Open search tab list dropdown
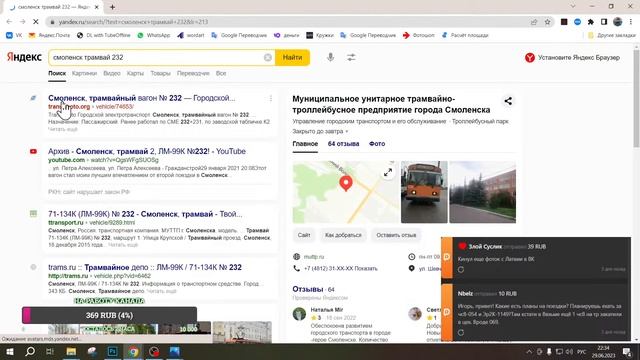Viewport: 640px width, 360px height. click(573, 7)
